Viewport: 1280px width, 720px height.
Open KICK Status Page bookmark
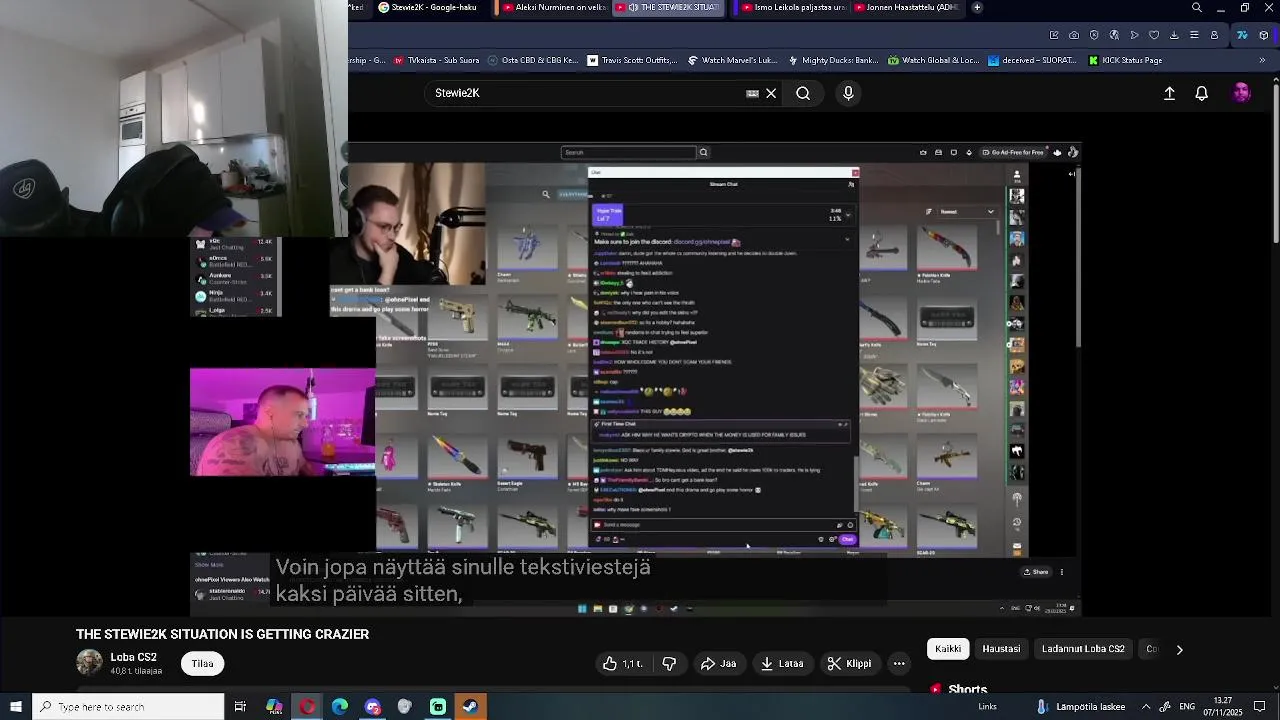click(x=1123, y=60)
